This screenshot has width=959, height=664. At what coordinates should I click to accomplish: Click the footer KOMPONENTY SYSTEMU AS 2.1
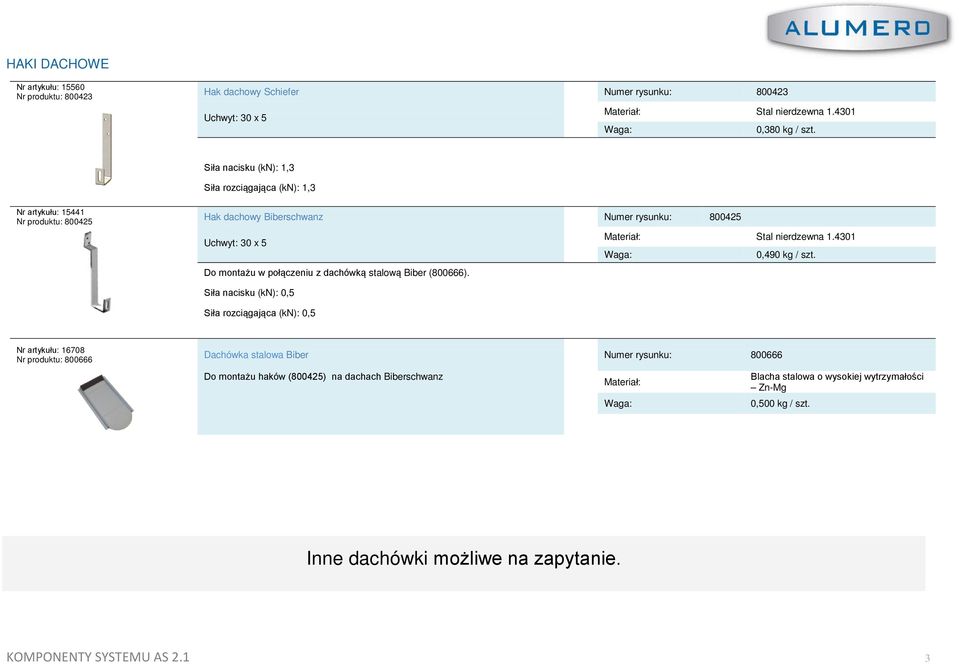pyautogui.click(x=98, y=657)
